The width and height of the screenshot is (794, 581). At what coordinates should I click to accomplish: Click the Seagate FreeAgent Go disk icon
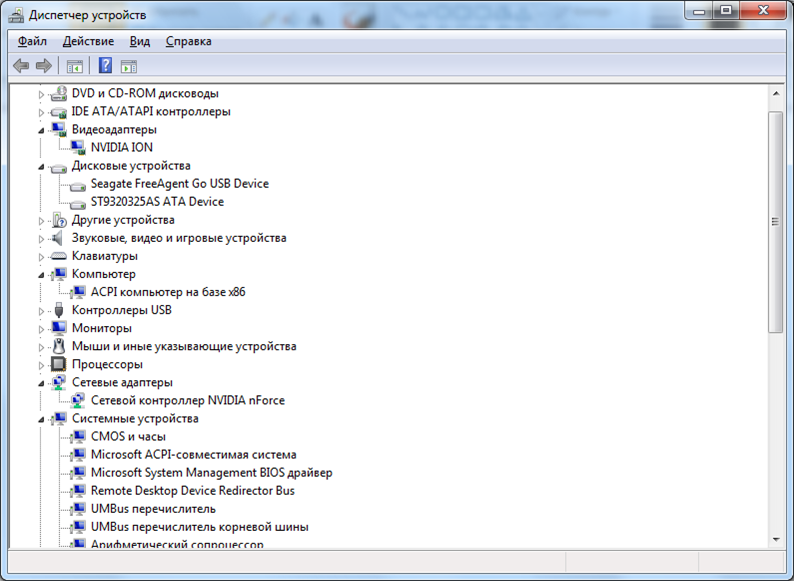(x=78, y=185)
